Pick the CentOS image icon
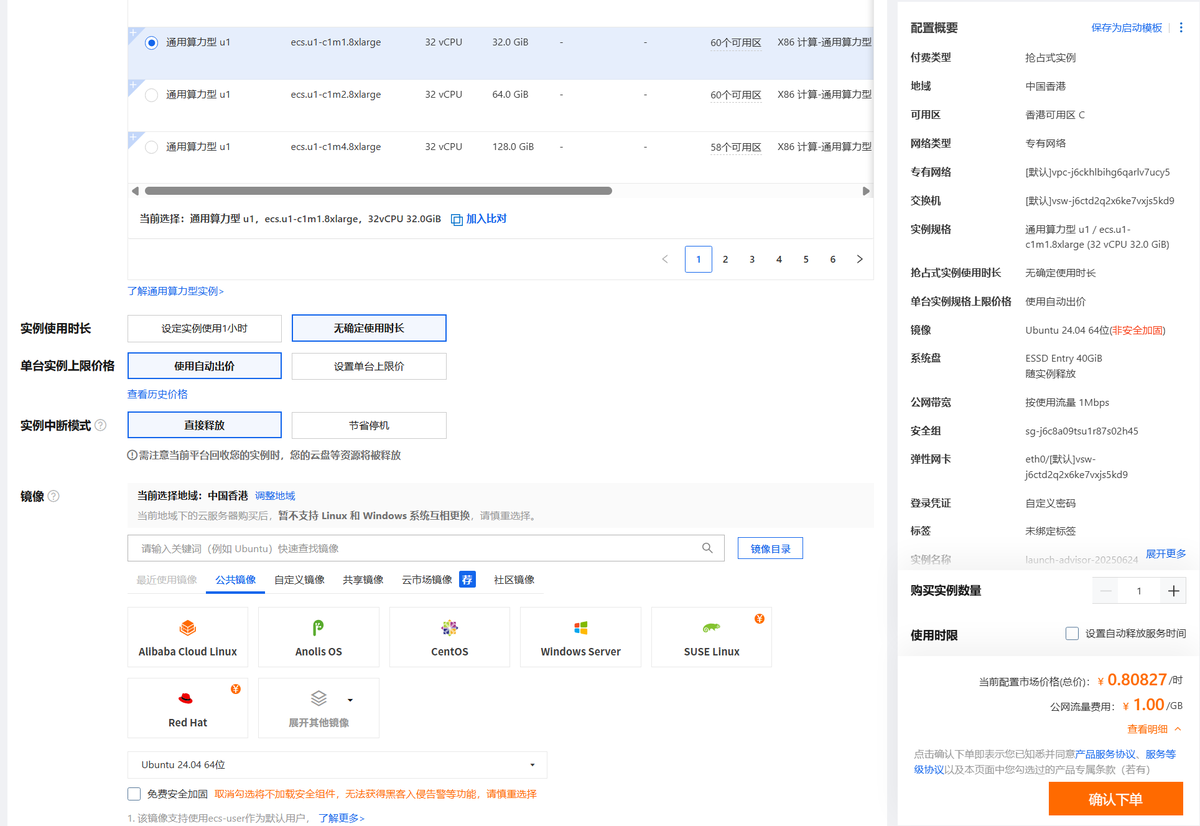This screenshot has height=826, width=1200. [x=449, y=629]
